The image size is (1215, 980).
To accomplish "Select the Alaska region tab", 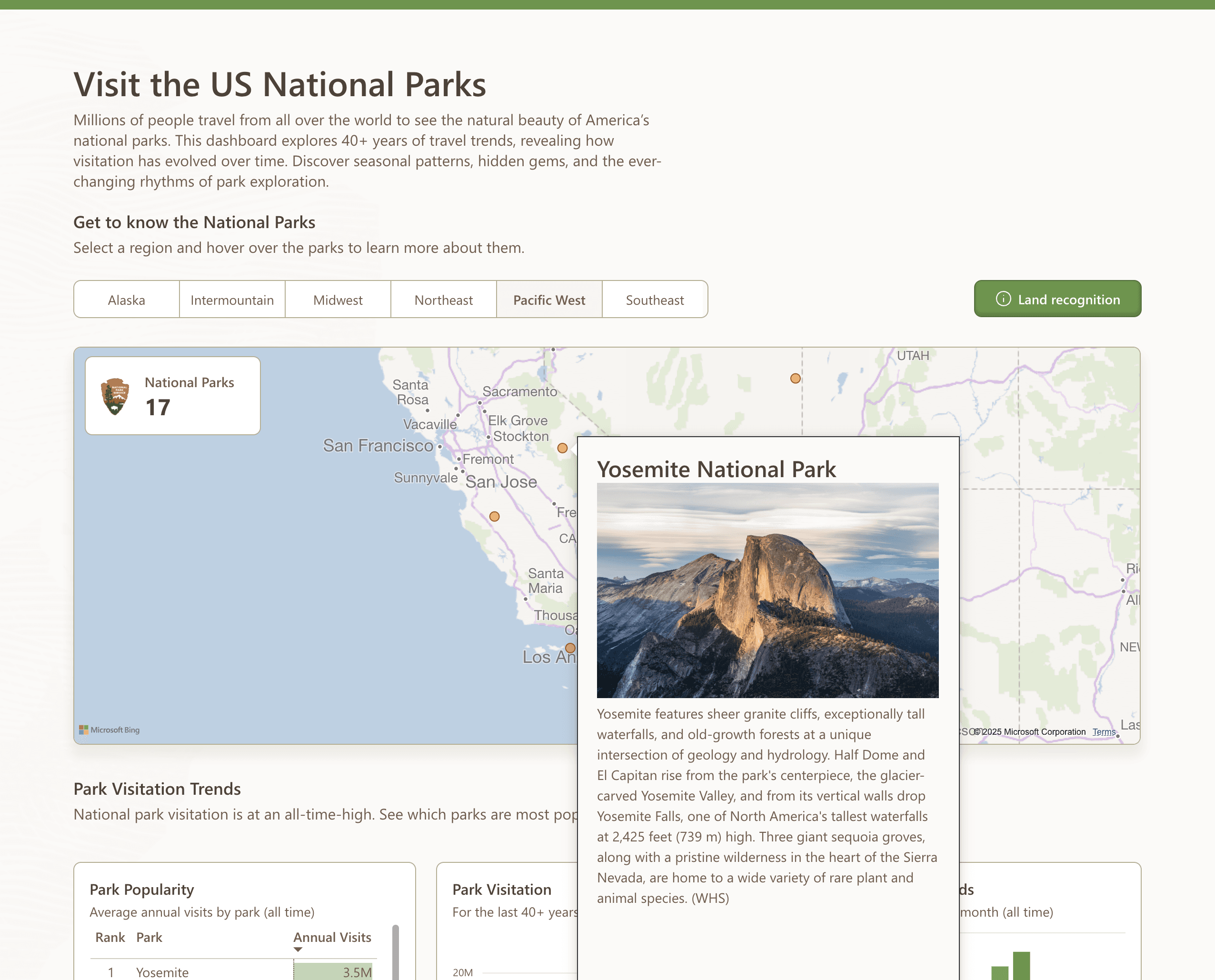I will coord(127,300).
